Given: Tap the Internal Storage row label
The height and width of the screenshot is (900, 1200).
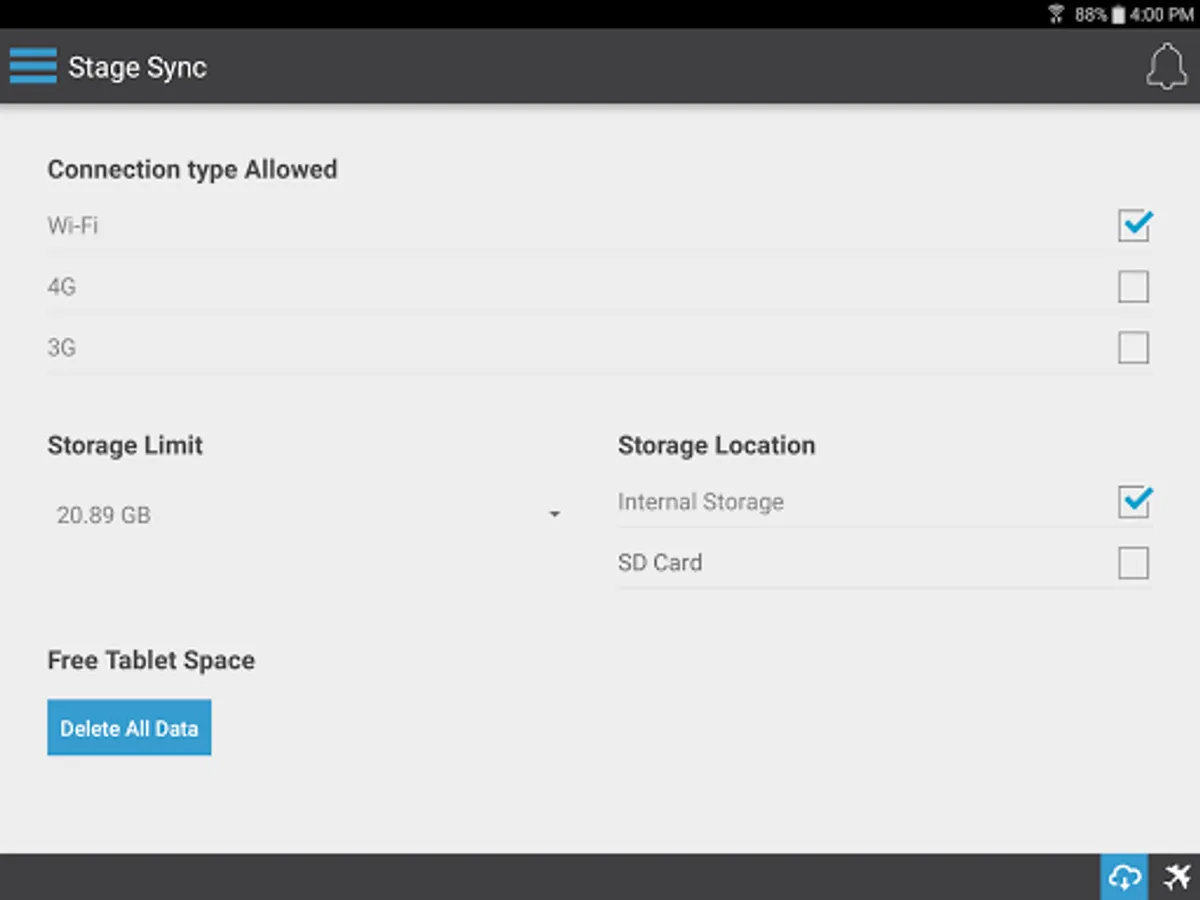Looking at the screenshot, I should (700, 502).
